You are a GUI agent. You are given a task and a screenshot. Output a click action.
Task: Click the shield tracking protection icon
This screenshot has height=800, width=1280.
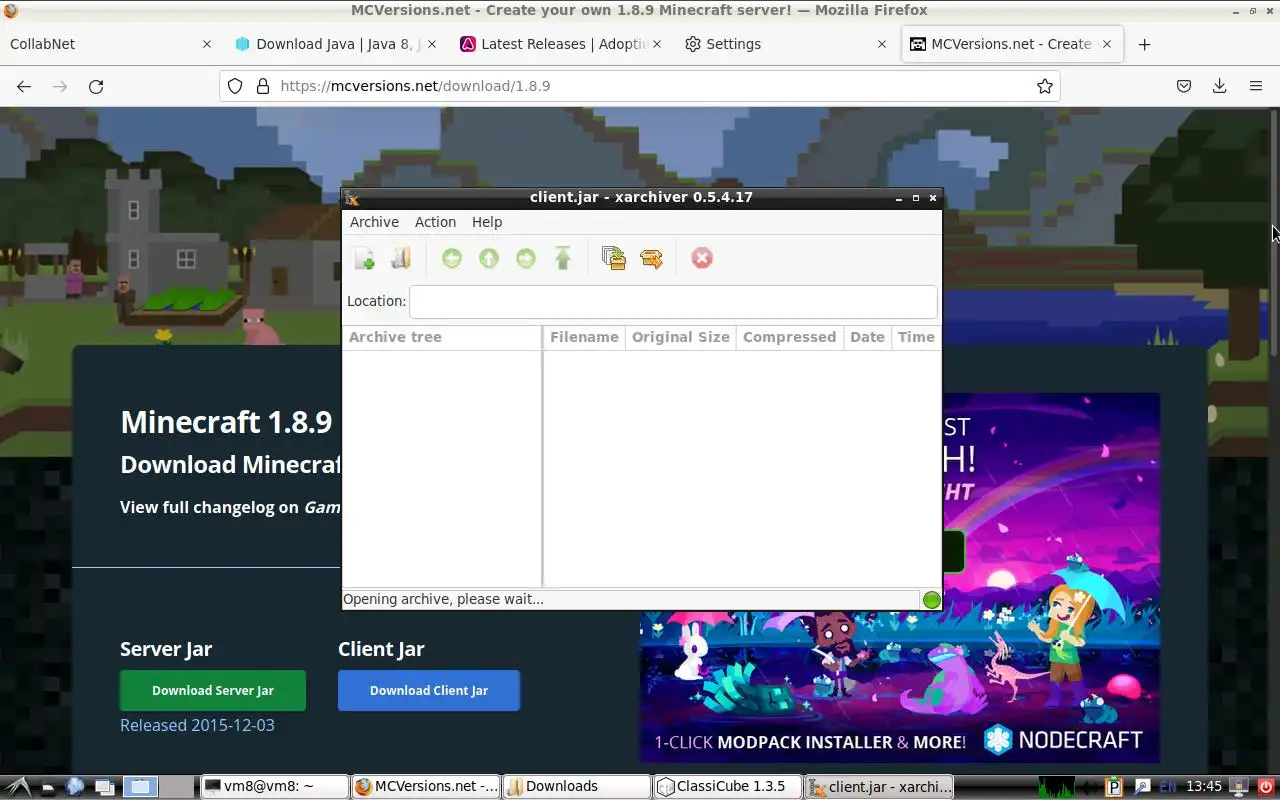coord(235,86)
